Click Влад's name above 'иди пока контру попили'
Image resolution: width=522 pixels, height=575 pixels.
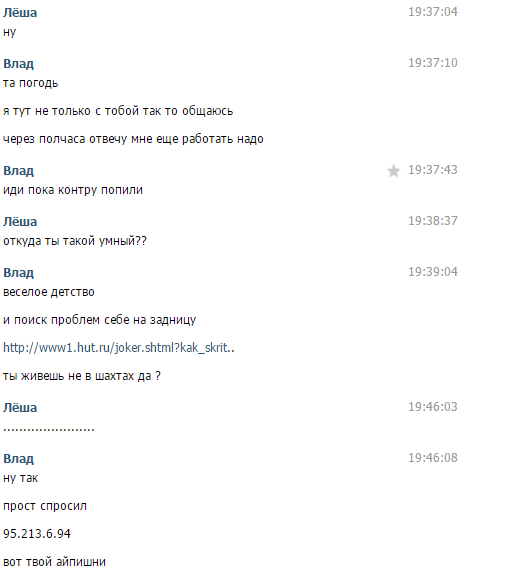click(x=18, y=171)
